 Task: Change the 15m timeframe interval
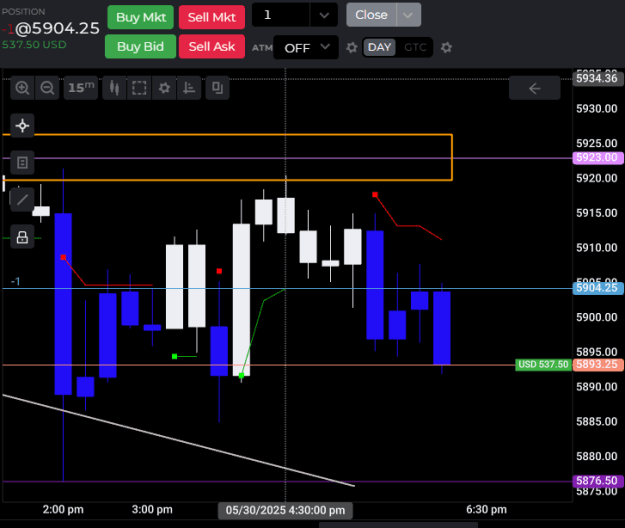click(x=81, y=88)
